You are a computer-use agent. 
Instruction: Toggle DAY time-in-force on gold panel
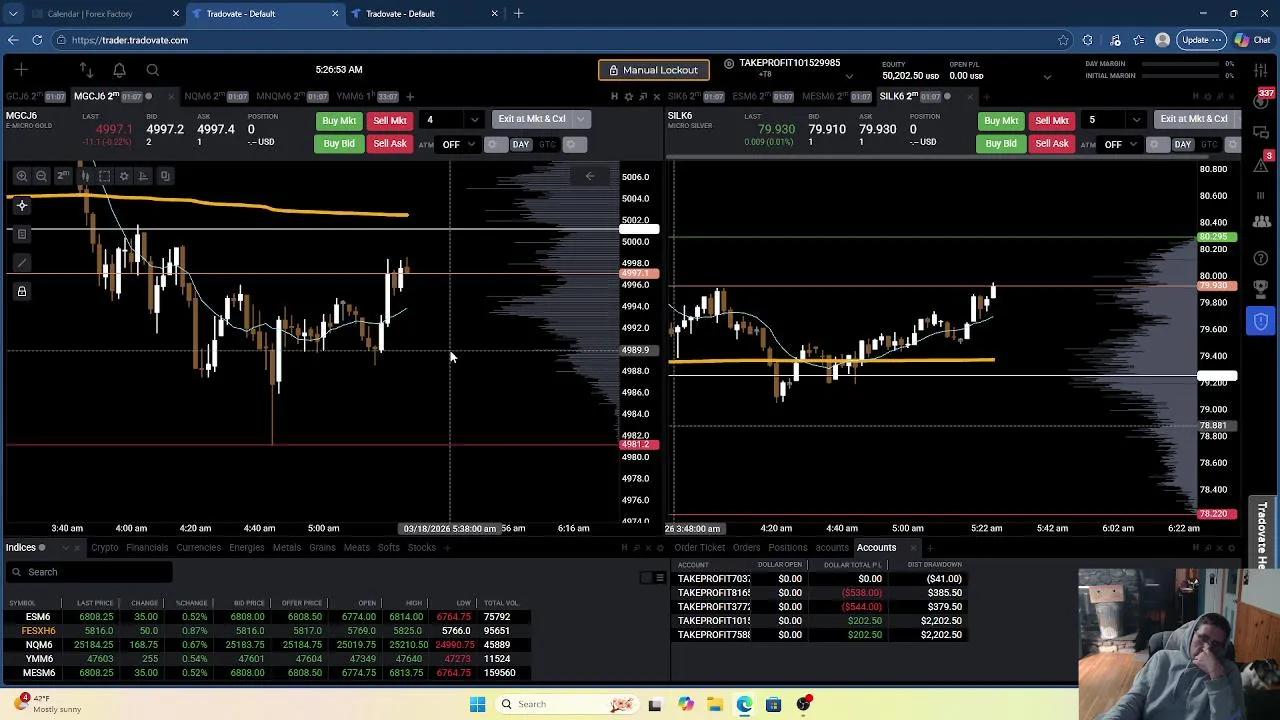[520, 145]
